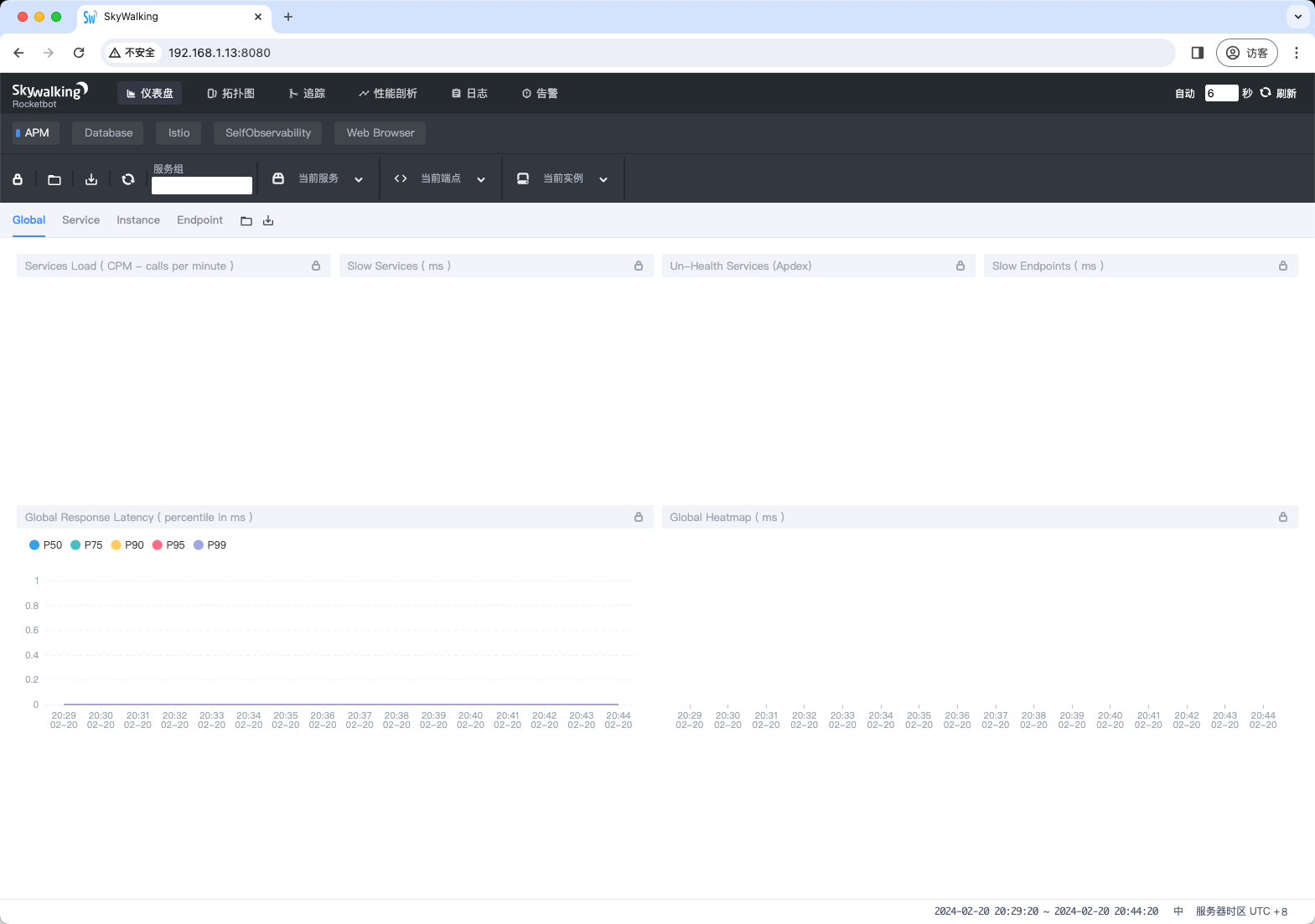This screenshot has height=924, width=1315.
Task: Open the 告警 alarm page
Action: (x=540, y=93)
